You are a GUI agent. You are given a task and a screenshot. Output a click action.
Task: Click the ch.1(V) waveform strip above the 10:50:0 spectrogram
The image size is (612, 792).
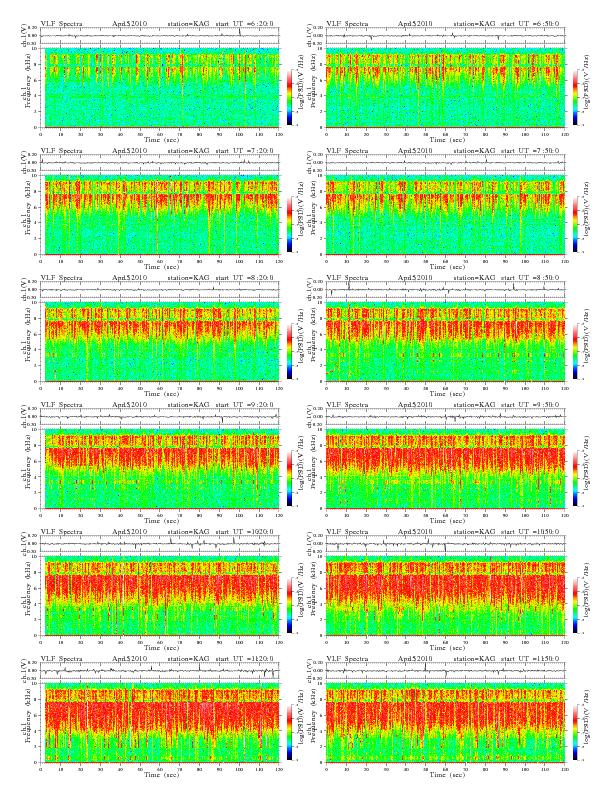pyautogui.click(x=445, y=544)
